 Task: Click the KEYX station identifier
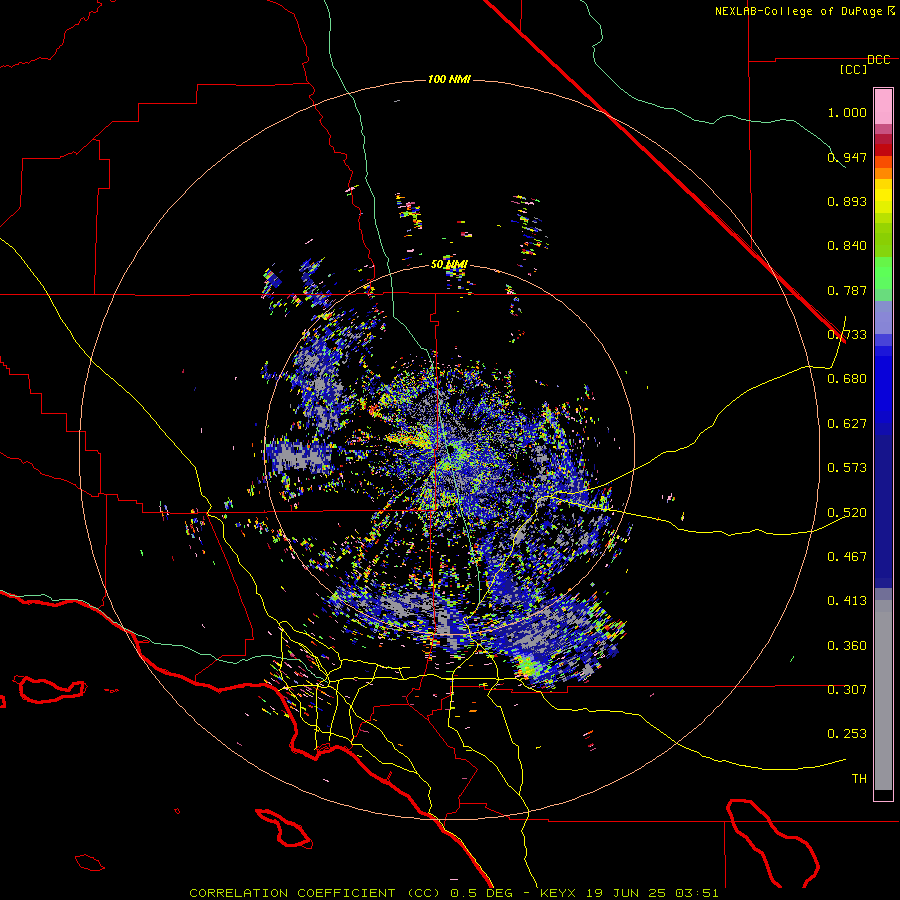click(558, 893)
